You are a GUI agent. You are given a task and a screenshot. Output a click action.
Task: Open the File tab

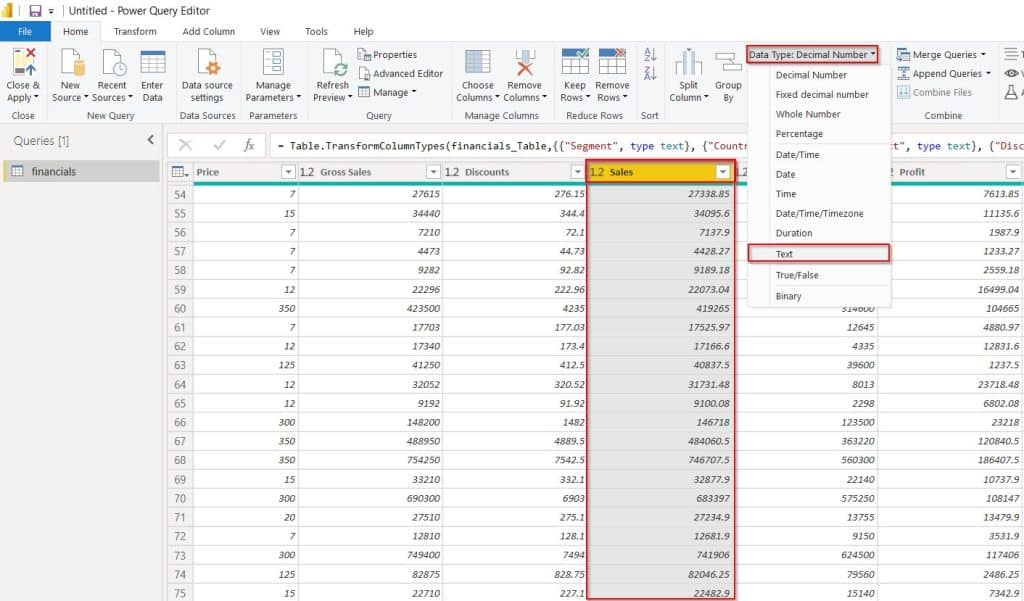pyautogui.click(x=25, y=31)
